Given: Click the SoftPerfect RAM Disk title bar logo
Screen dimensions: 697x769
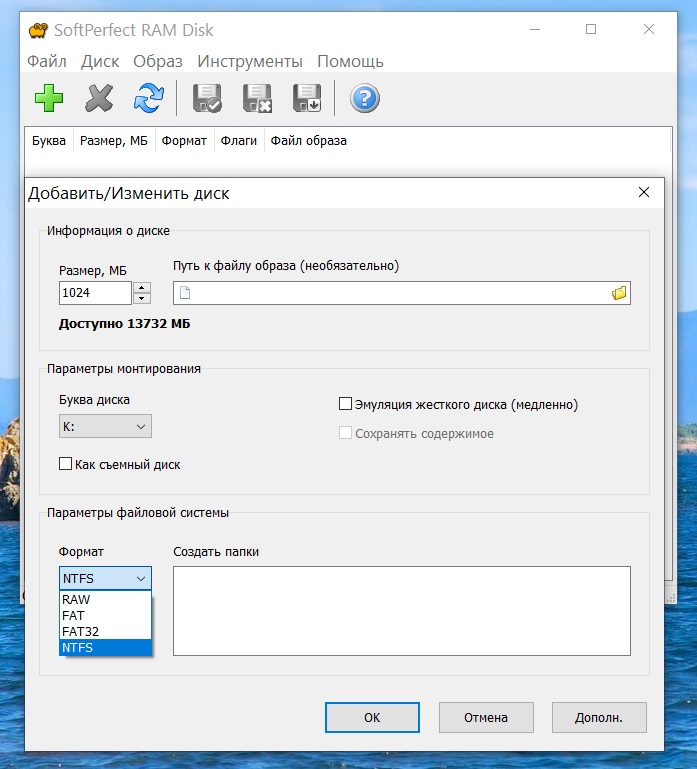Looking at the screenshot, I should coord(38,30).
